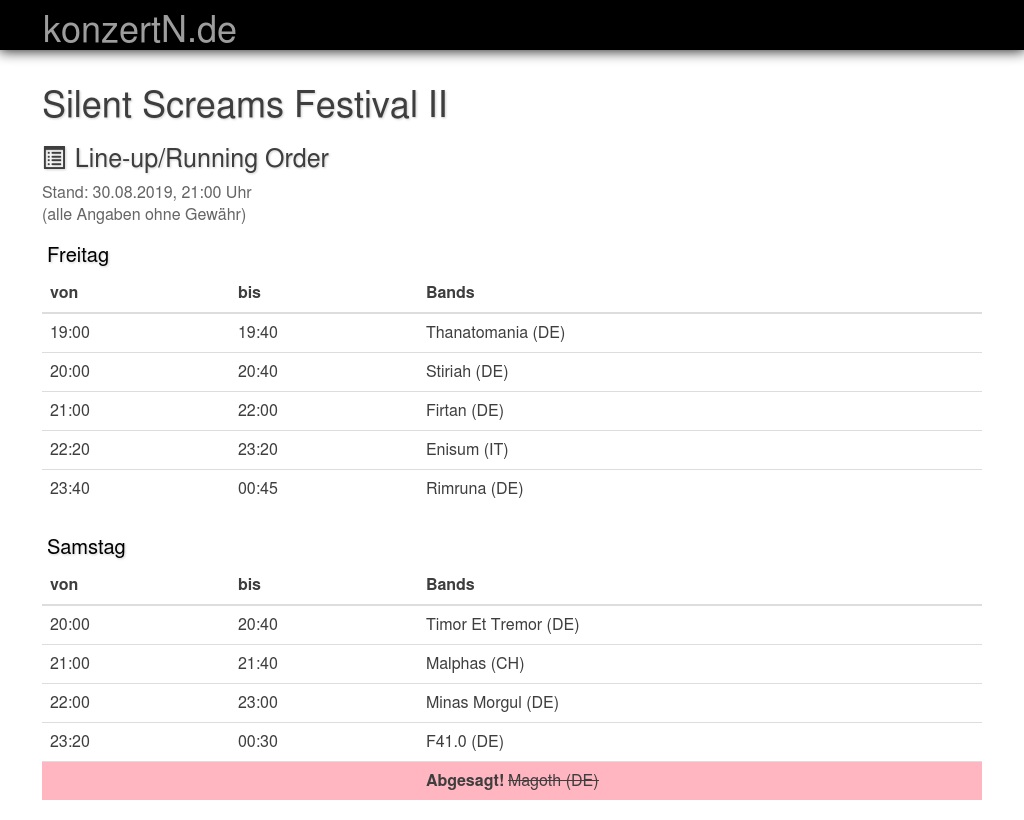Click the Firtan (DE) band row
This screenshot has width=1024, height=820.
pos(464,410)
